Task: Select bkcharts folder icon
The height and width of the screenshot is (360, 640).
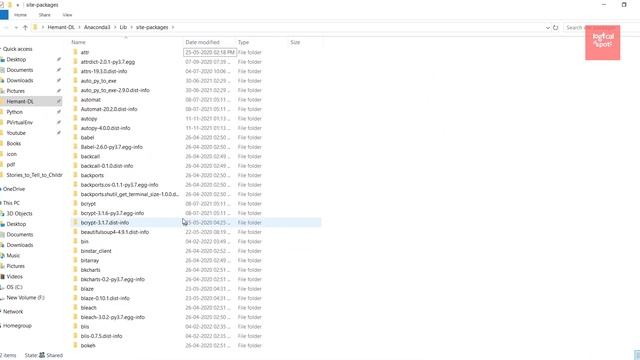Action: pyautogui.click(x=75, y=269)
